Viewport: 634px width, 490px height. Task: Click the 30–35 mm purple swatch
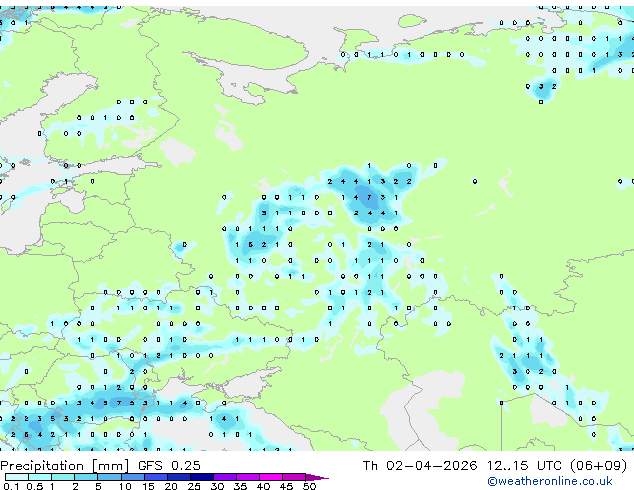(224, 477)
